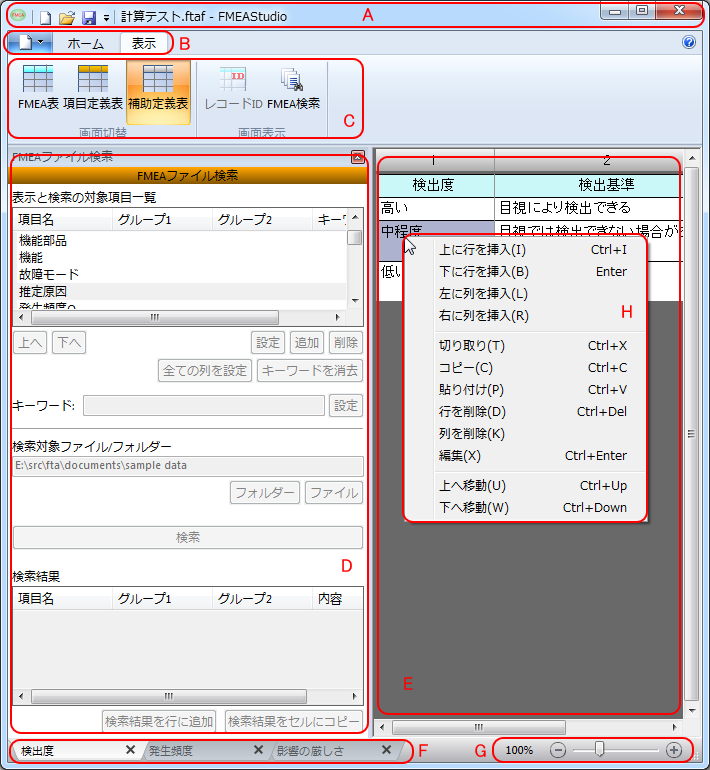Viewport: 710px width, 770px height.
Task: Expand the quick access toolbar dropdown arrow
Action: coord(105,18)
